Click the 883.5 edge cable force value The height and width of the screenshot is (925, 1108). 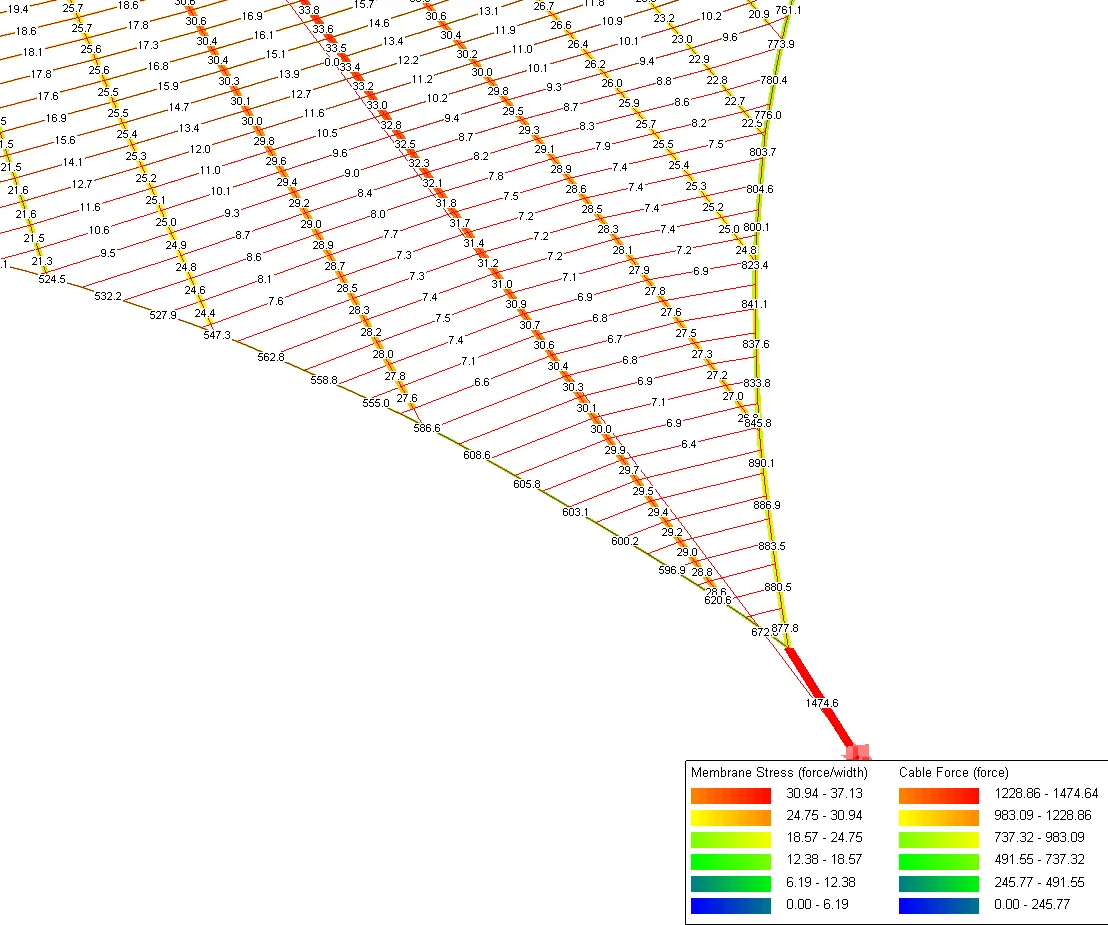point(772,546)
